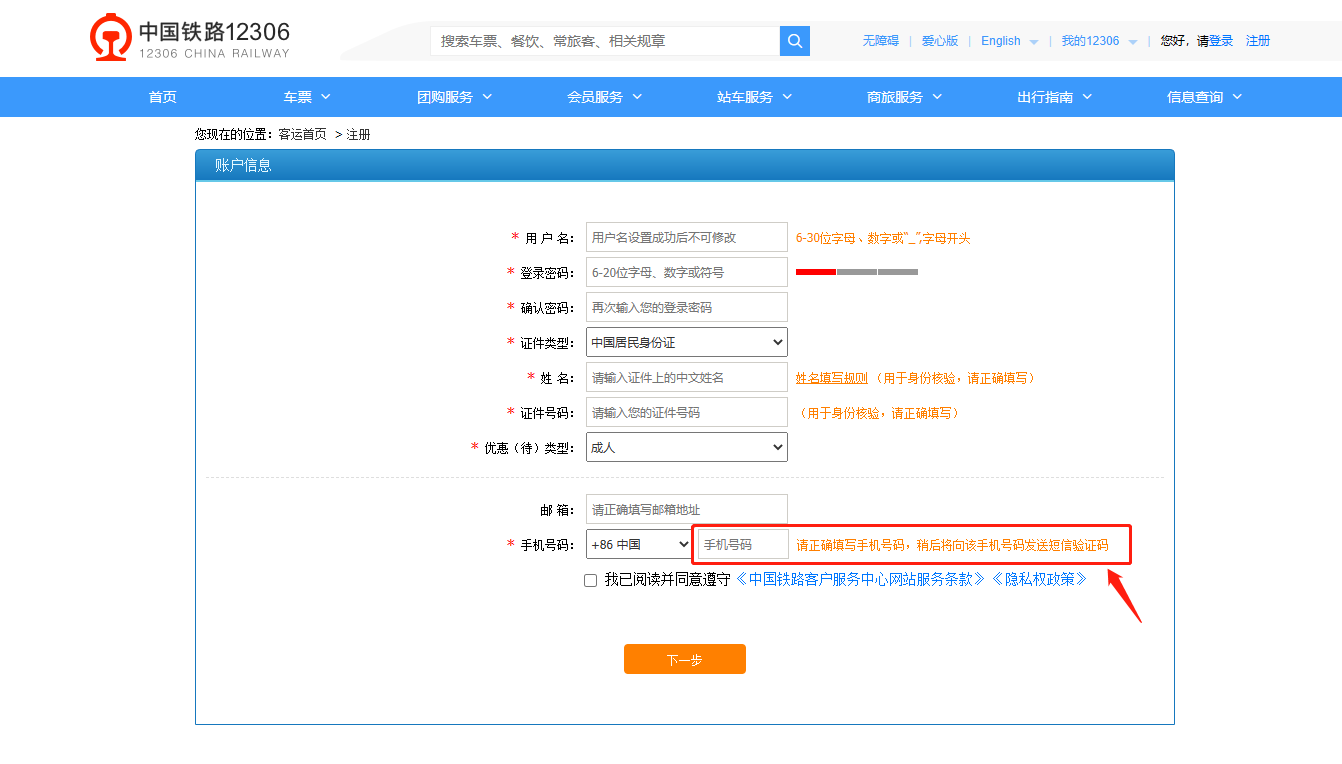Click the China Railway 12306 logo
1342x764 pixels.
coord(190,38)
